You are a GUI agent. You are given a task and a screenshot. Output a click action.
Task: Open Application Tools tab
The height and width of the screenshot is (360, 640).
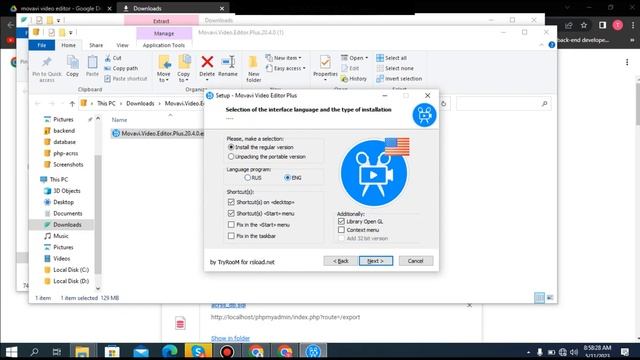point(164,45)
